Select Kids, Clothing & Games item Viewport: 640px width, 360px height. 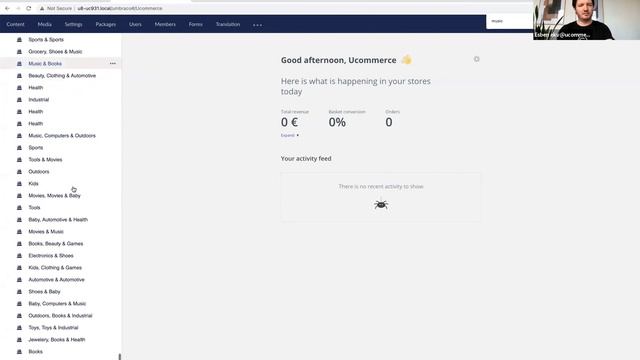tap(55, 268)
